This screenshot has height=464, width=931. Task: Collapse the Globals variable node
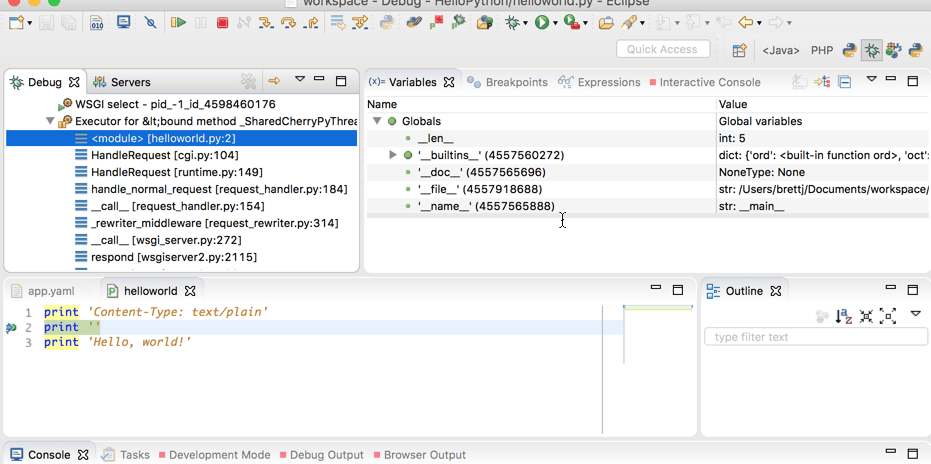pyautogui.click(x=377, y=121)
